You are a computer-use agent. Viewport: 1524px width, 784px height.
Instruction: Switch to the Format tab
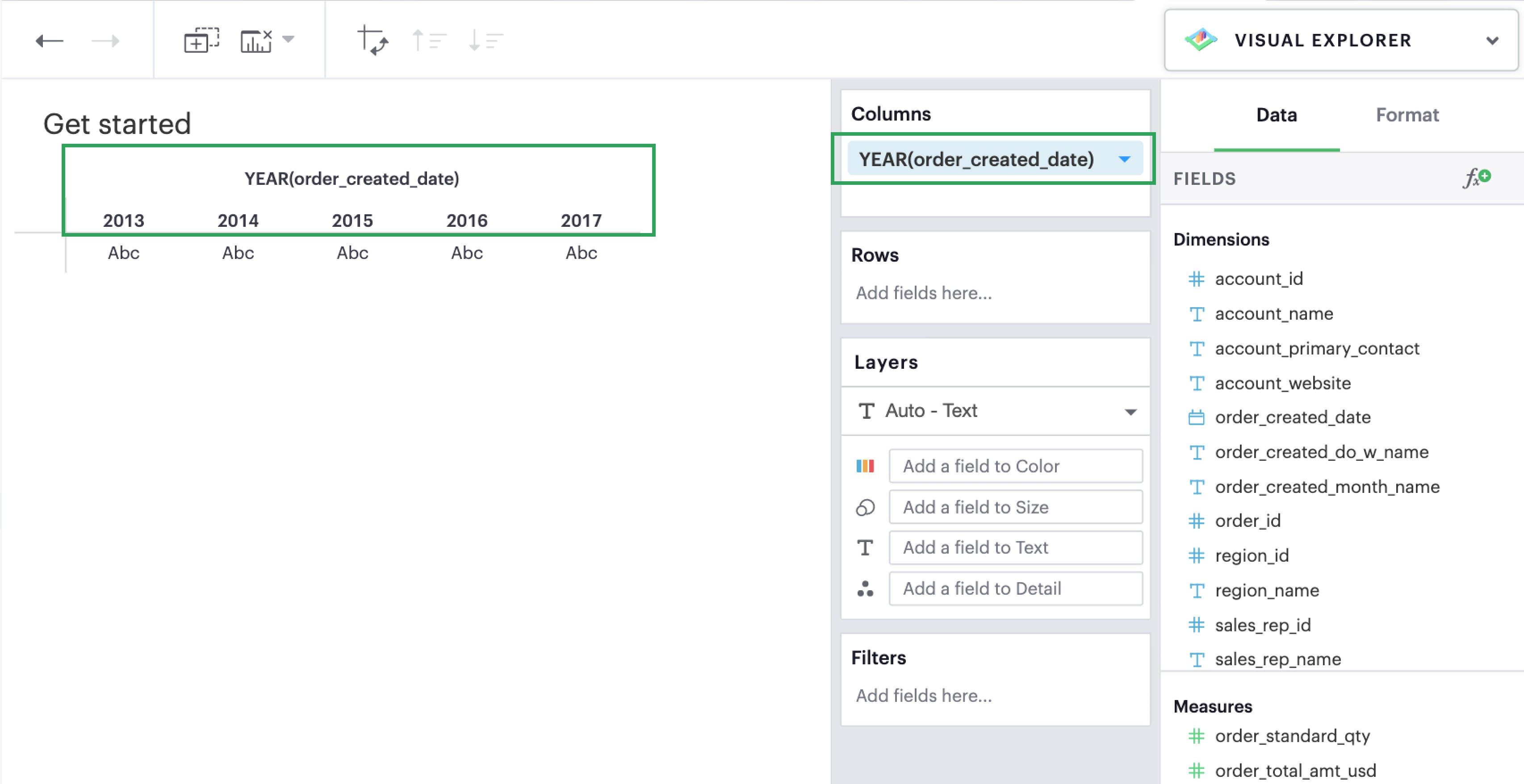click(1407, 115)
